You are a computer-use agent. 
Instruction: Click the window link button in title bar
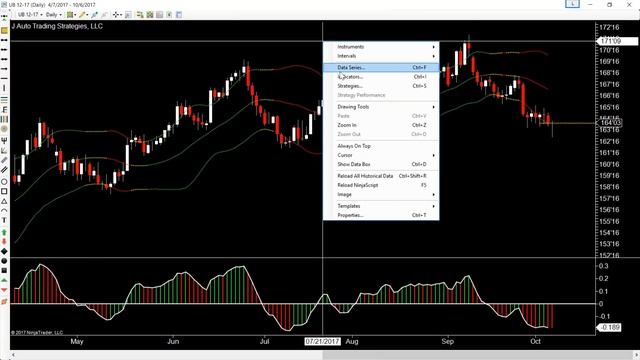coord(573,4)
